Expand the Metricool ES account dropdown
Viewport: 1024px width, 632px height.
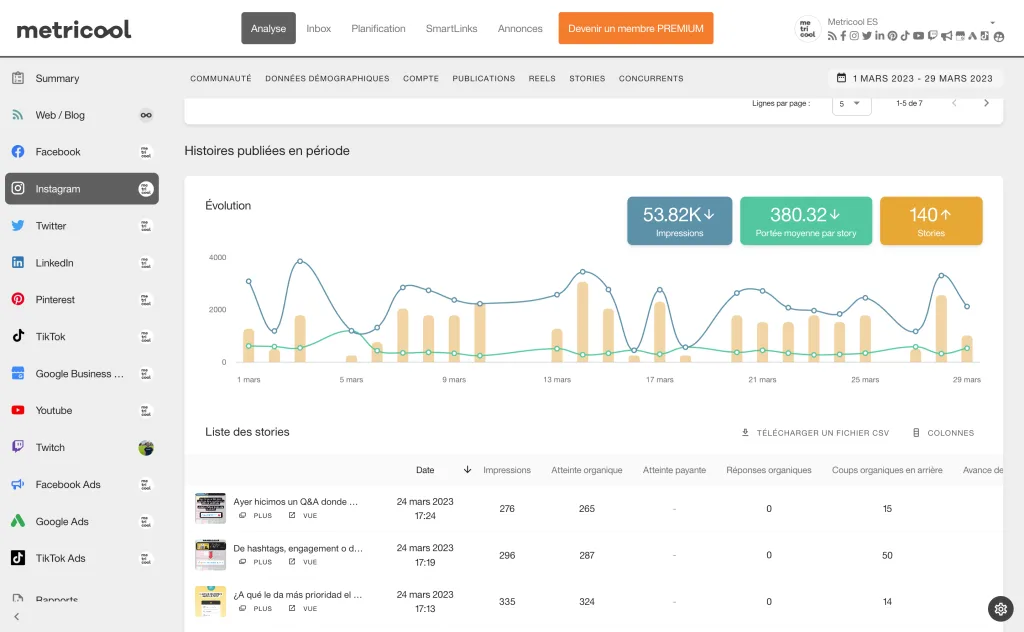pyautogui.click(x=992, y=22)
